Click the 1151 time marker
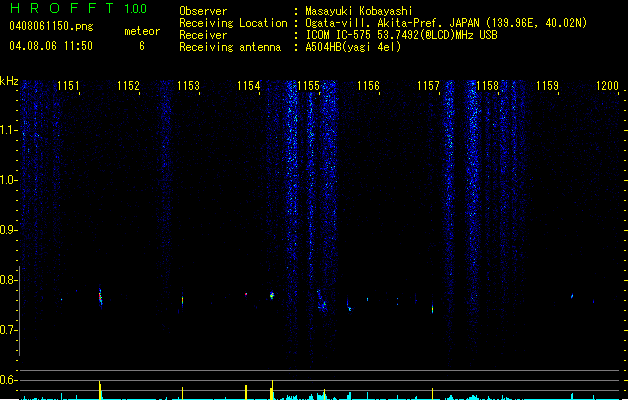Screen dimensions: 629x400 point(68,86)
